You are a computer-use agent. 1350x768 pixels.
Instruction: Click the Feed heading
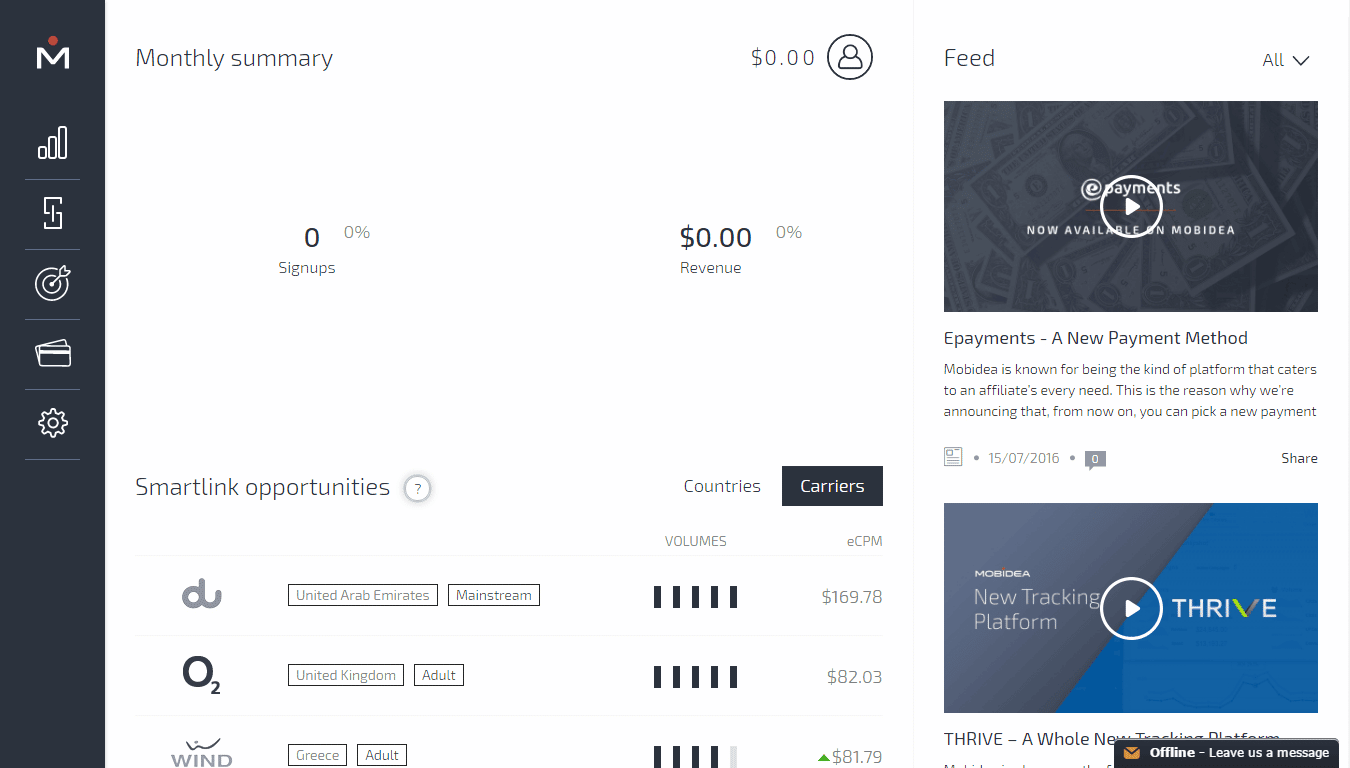tap(969, 58)
